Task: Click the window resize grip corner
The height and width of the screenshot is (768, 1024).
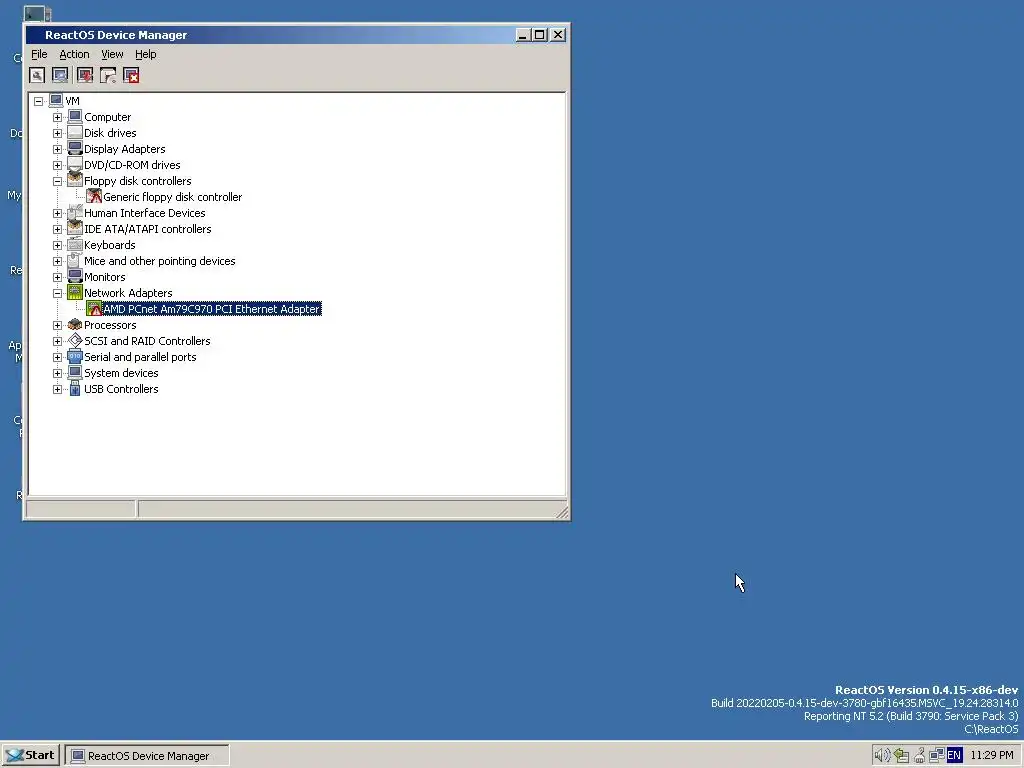Action: 562,513
